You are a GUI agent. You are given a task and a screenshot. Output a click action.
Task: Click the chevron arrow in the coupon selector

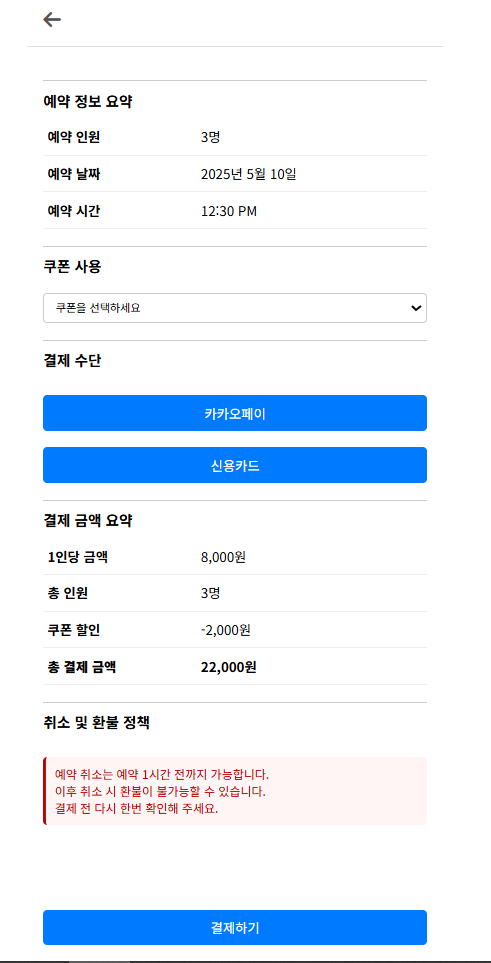[x=415, y=308]
